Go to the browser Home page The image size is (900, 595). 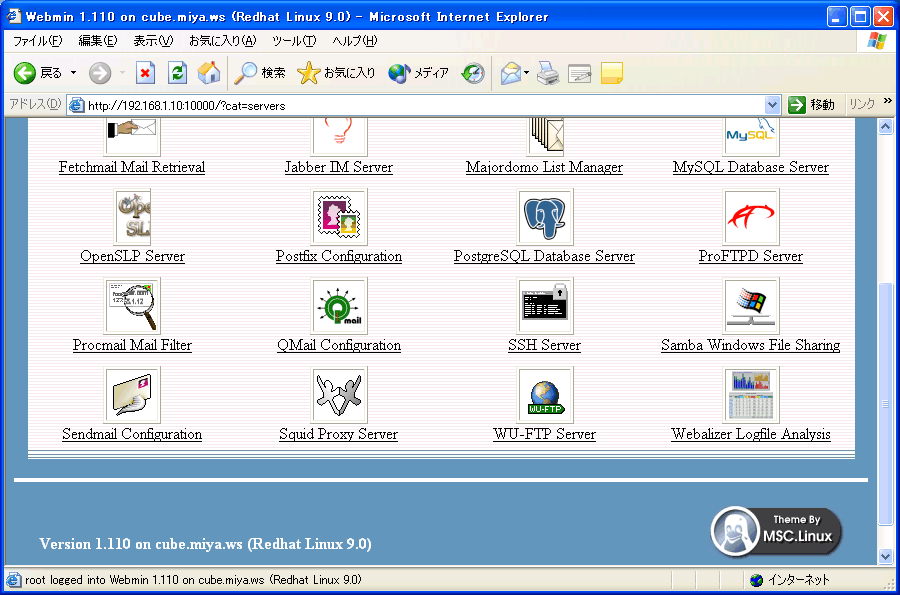click(x=209, y=73)
